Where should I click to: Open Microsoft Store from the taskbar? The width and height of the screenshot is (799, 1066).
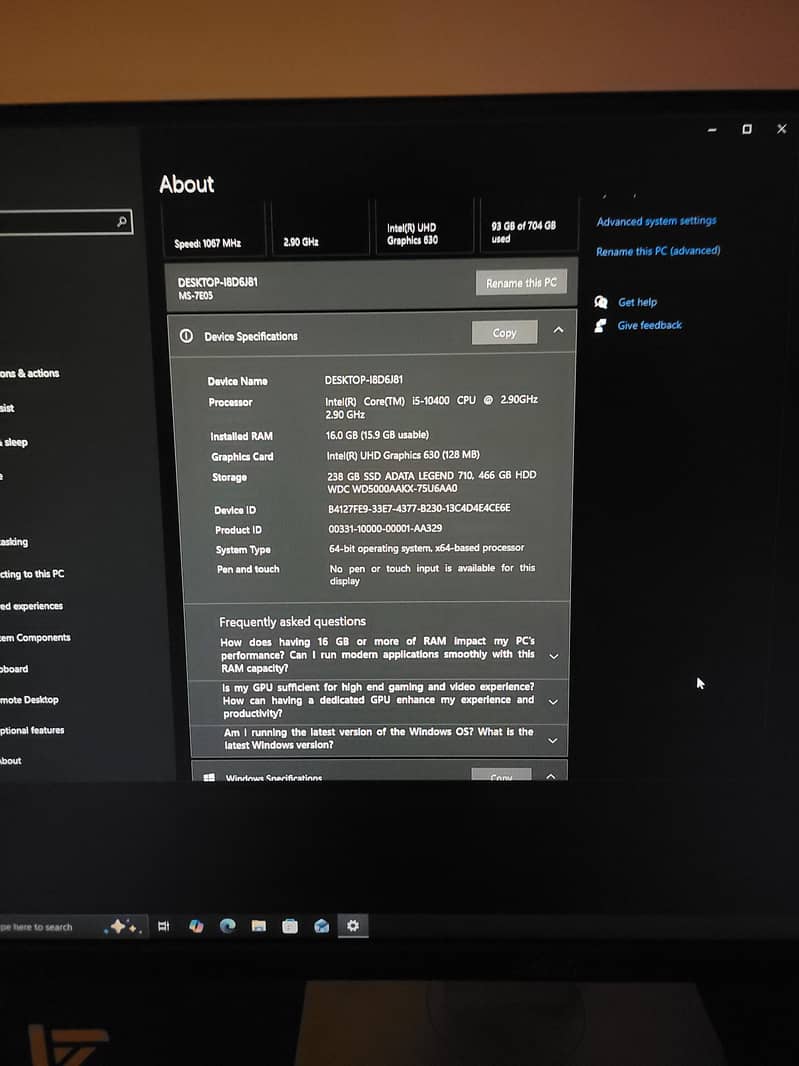point(290,925)
